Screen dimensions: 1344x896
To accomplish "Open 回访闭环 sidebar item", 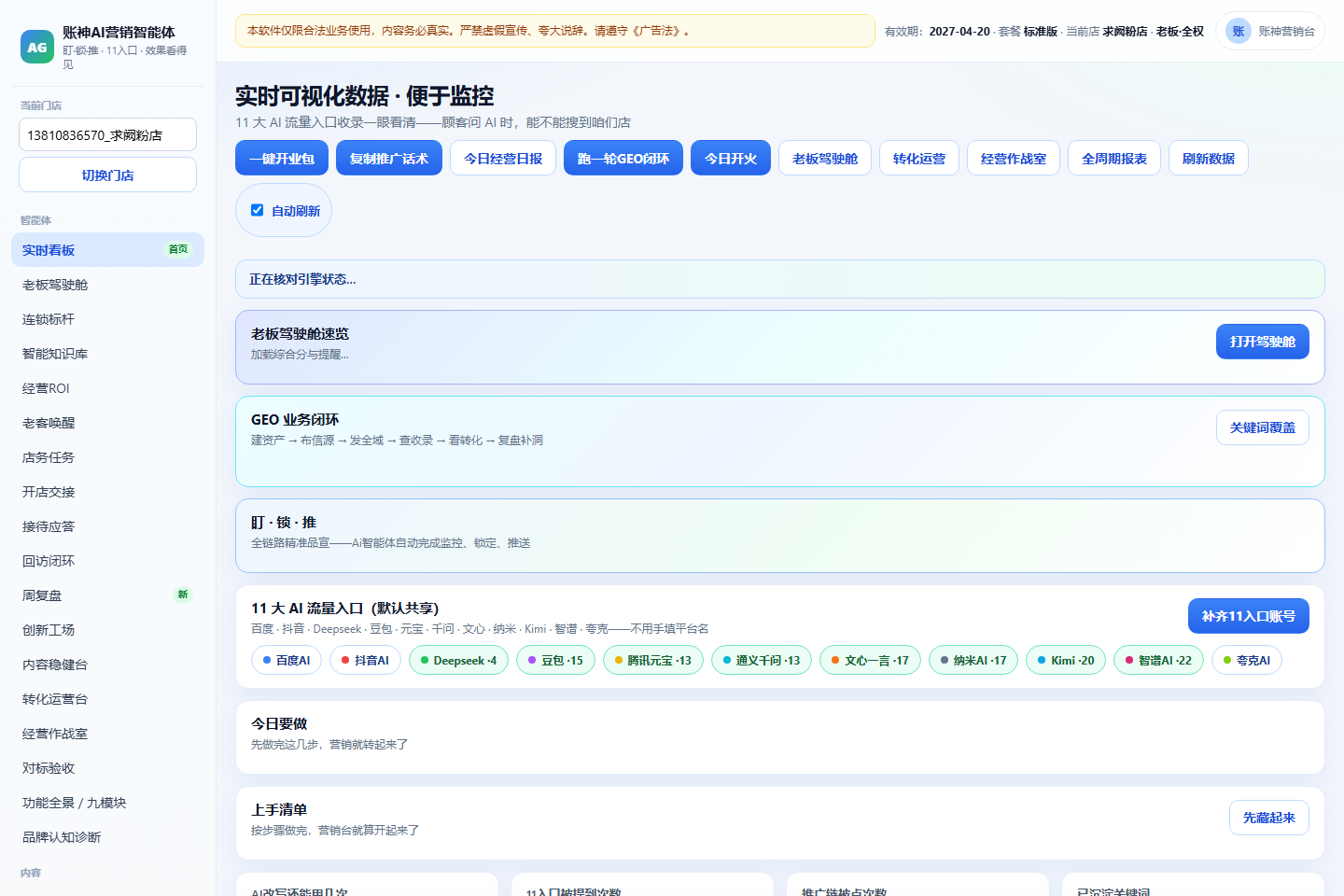I will tap(107, 561).
